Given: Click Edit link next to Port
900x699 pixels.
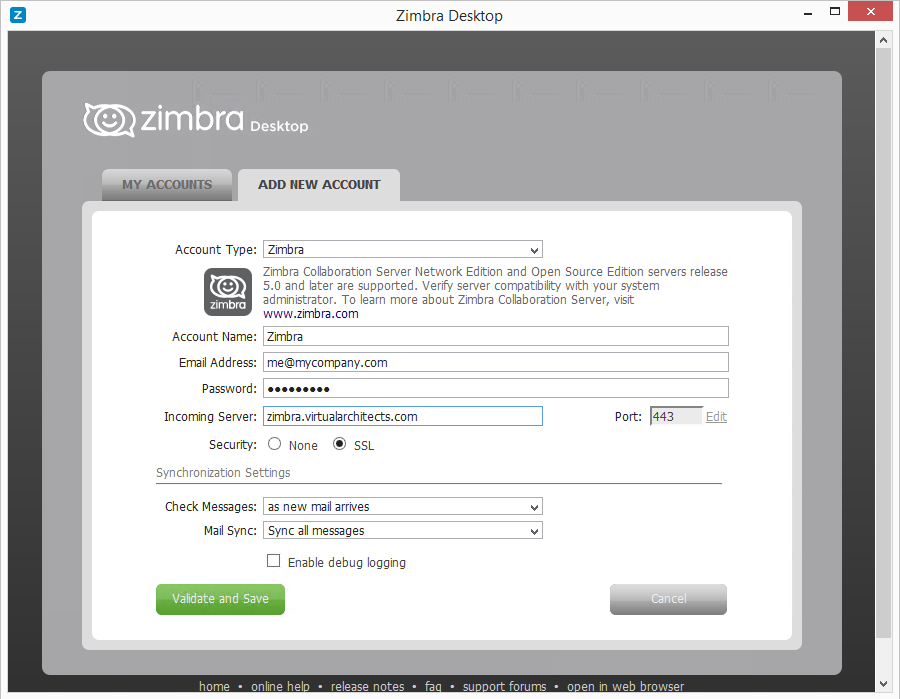Looking at the screenshot, I should tap(716, 417).
